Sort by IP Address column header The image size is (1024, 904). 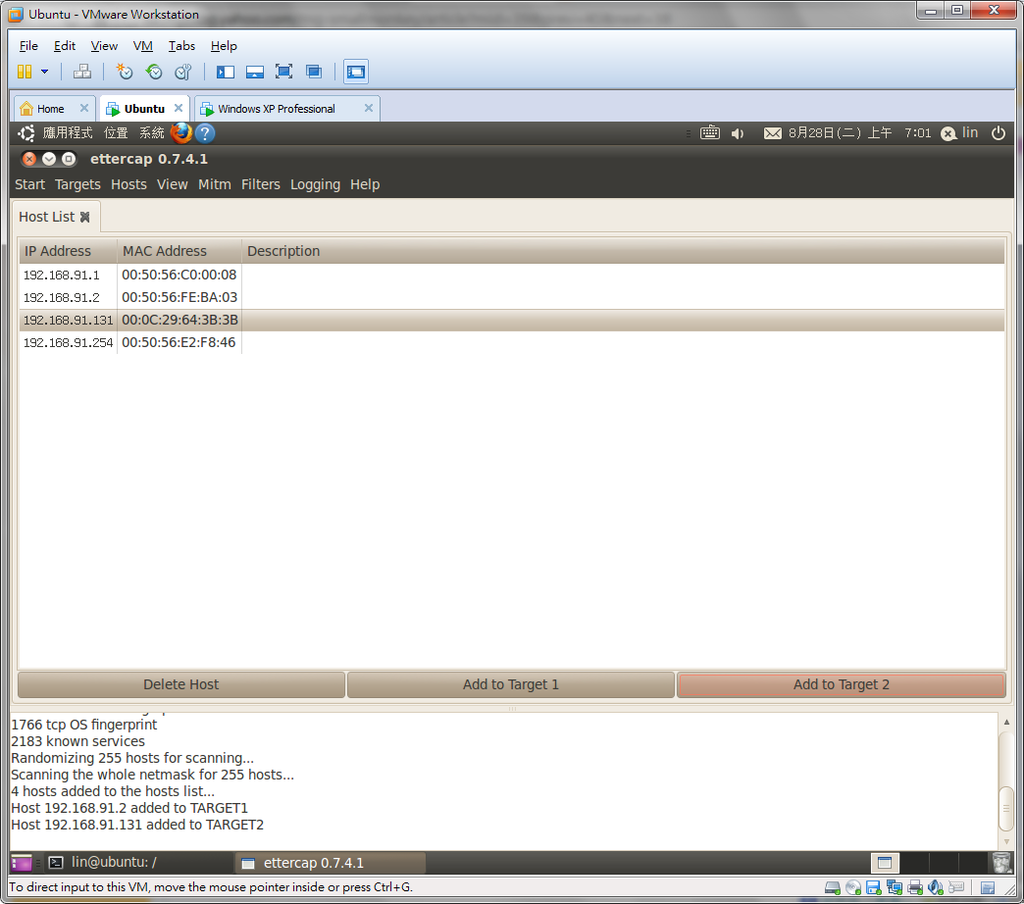pos(68,251)
